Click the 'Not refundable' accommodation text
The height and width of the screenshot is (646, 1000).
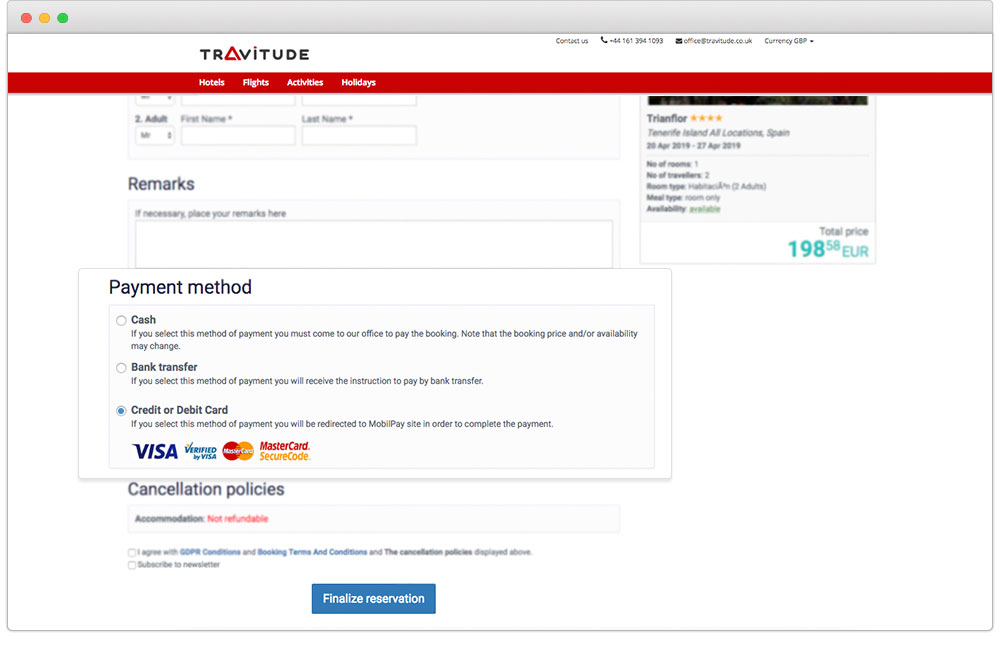coord(238,519)
